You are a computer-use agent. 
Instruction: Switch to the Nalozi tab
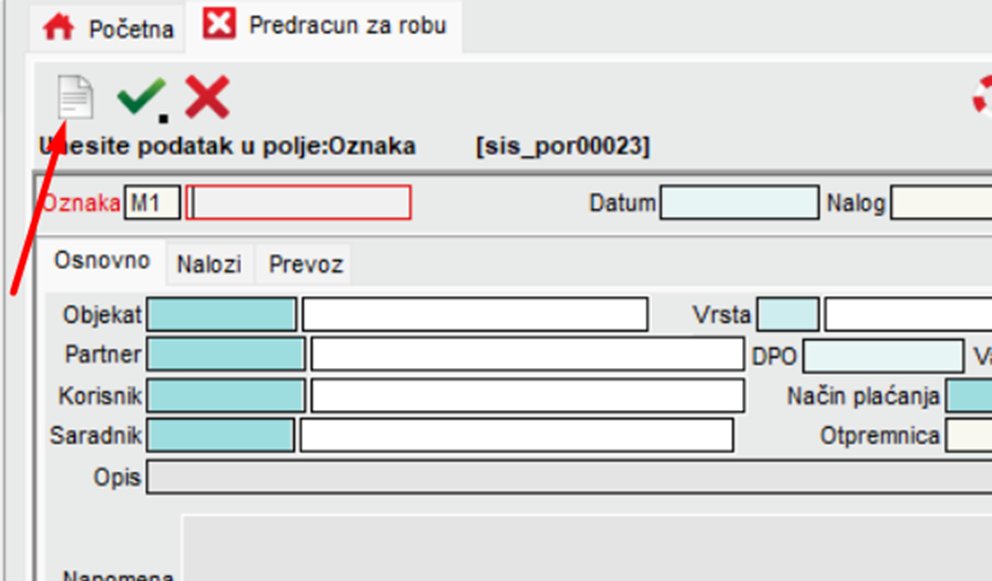209,264
